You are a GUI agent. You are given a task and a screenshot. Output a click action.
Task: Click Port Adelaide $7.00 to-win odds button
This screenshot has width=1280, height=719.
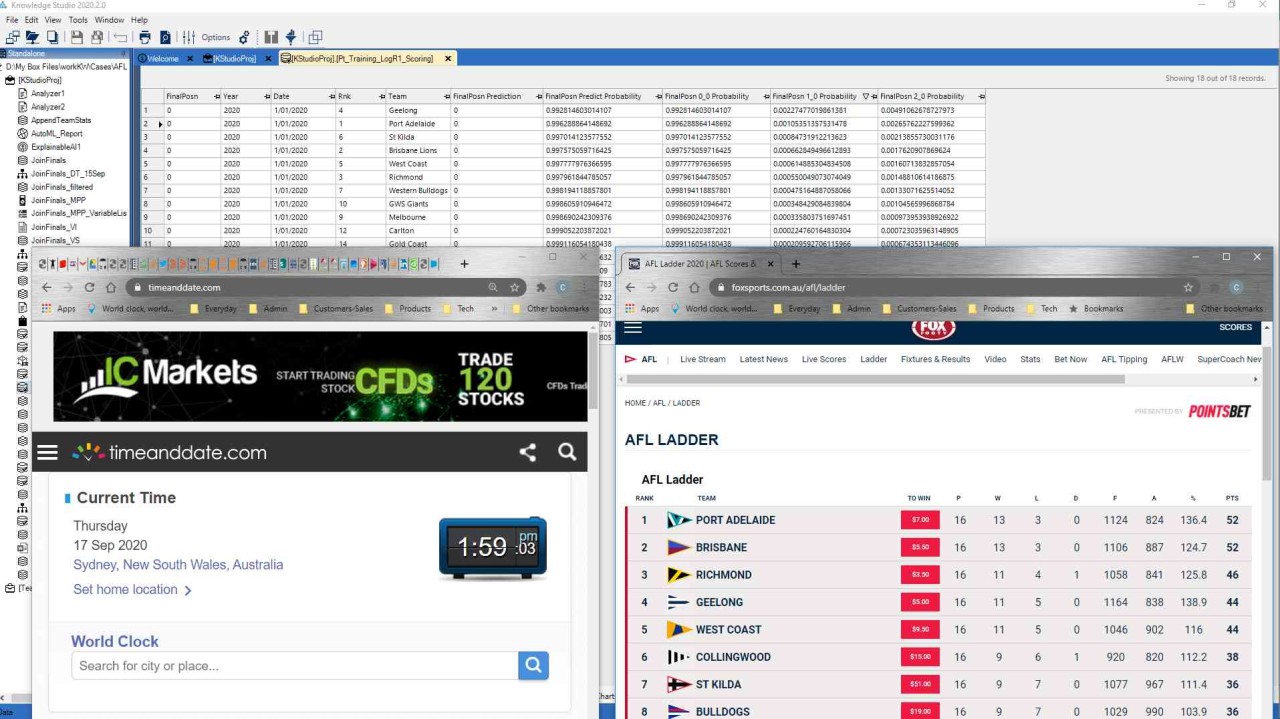click(920, 520)
